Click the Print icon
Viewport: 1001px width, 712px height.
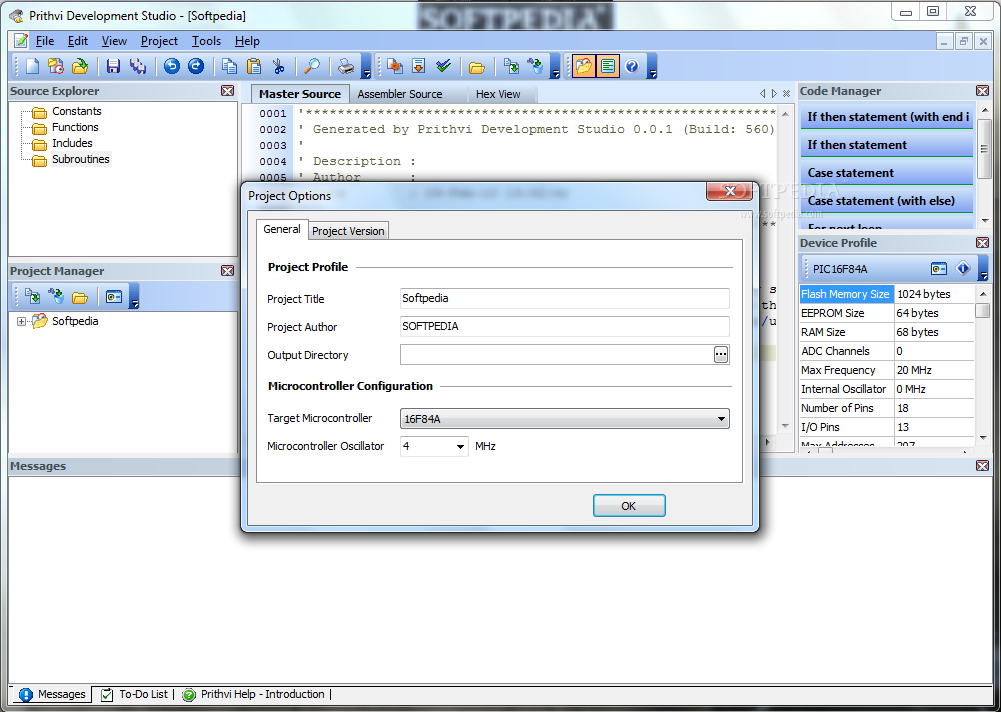click(x=346, y=66)
